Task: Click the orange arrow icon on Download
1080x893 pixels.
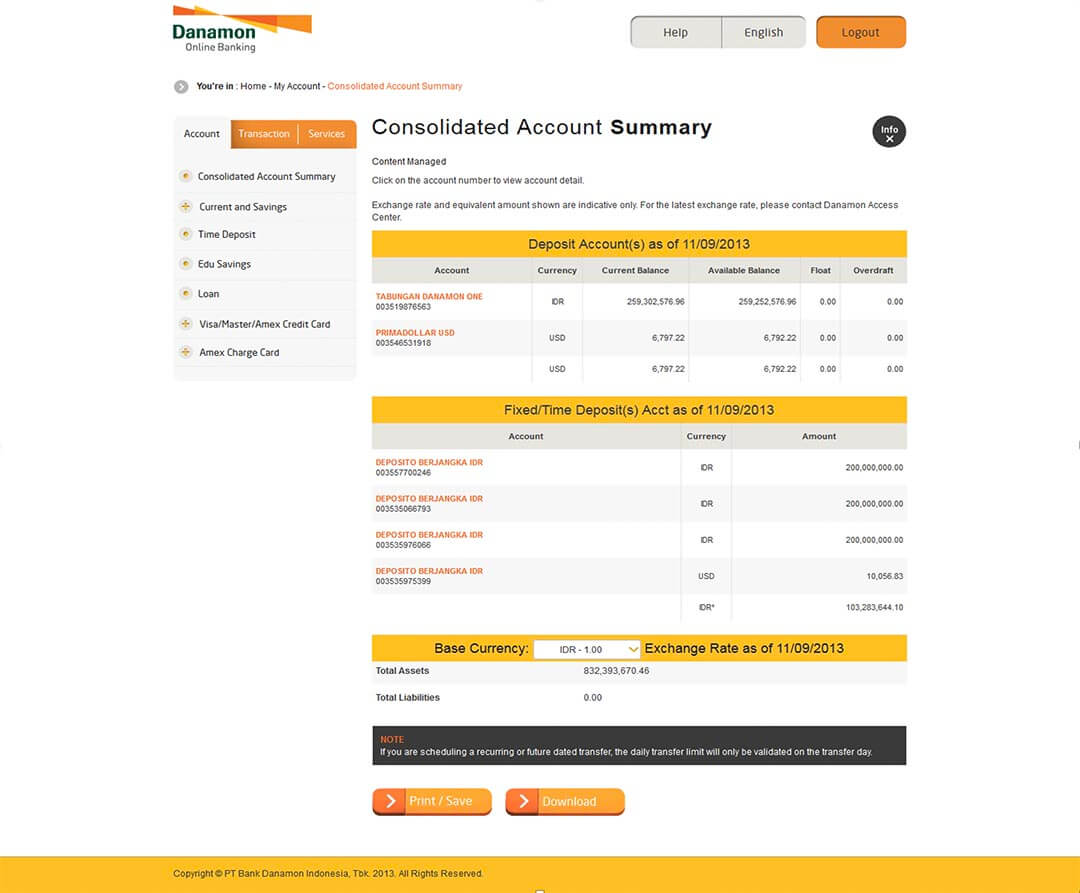Action: [x=524, y=801]
